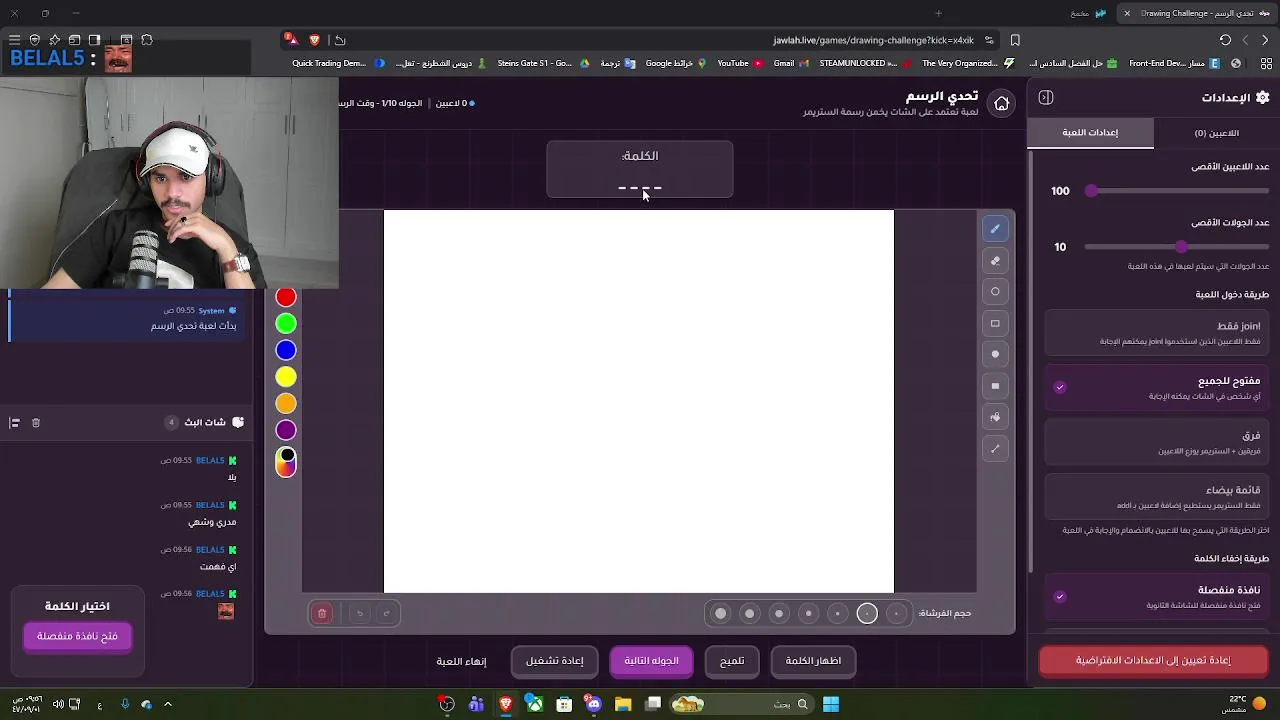Select the outlined rectangle shape tool

click(x=995, y=324)
